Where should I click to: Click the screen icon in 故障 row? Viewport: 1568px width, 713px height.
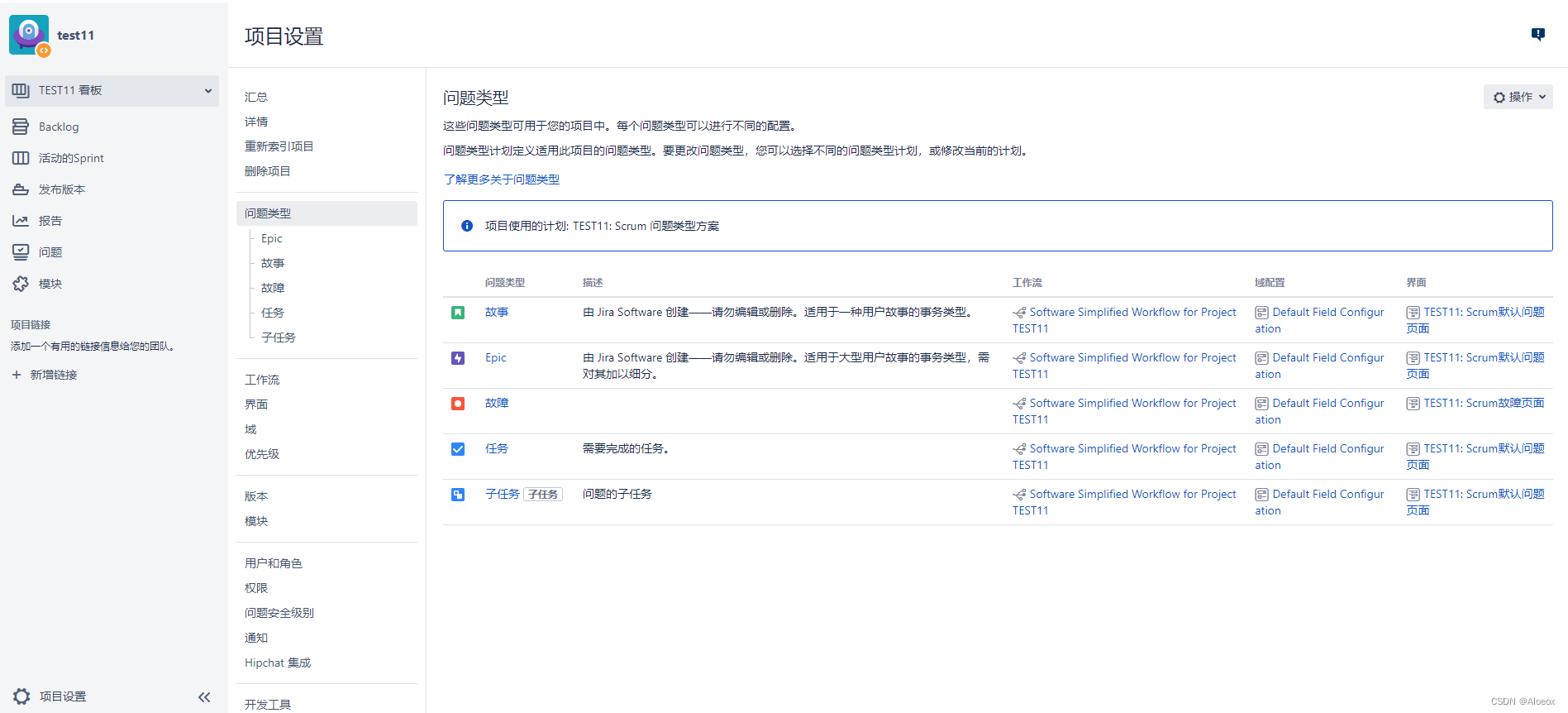(x=1413, y=404)
